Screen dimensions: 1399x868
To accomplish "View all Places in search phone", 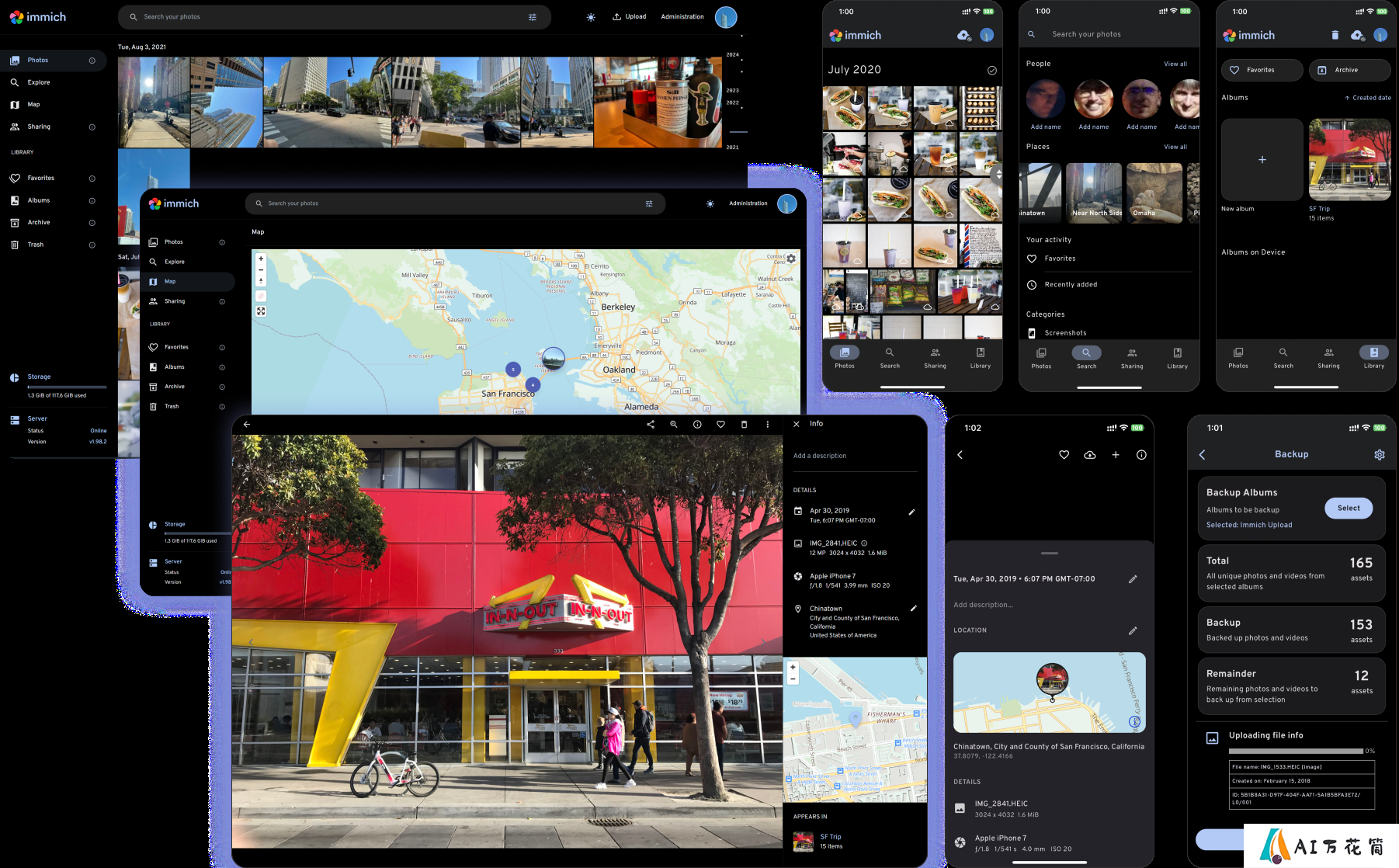I will (x=1175, y=148).
